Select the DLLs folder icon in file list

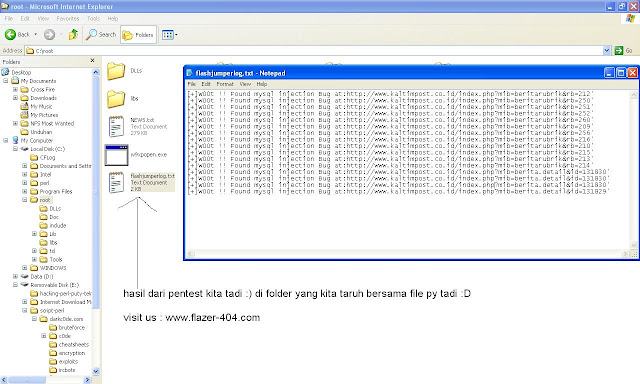point(116,71)
